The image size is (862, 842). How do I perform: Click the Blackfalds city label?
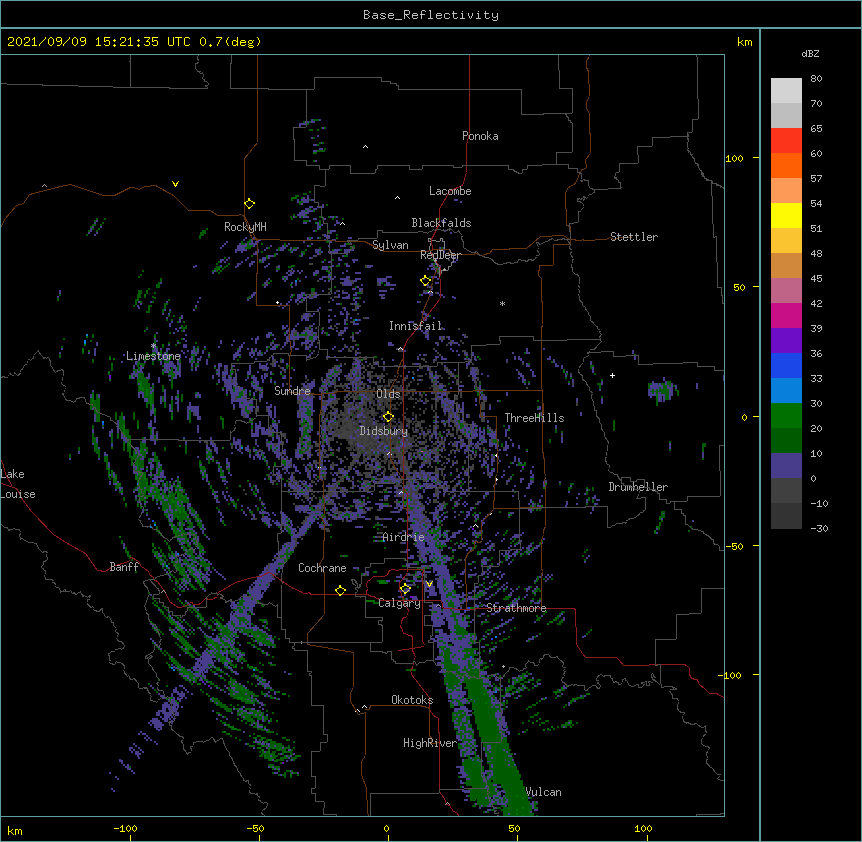441,223
